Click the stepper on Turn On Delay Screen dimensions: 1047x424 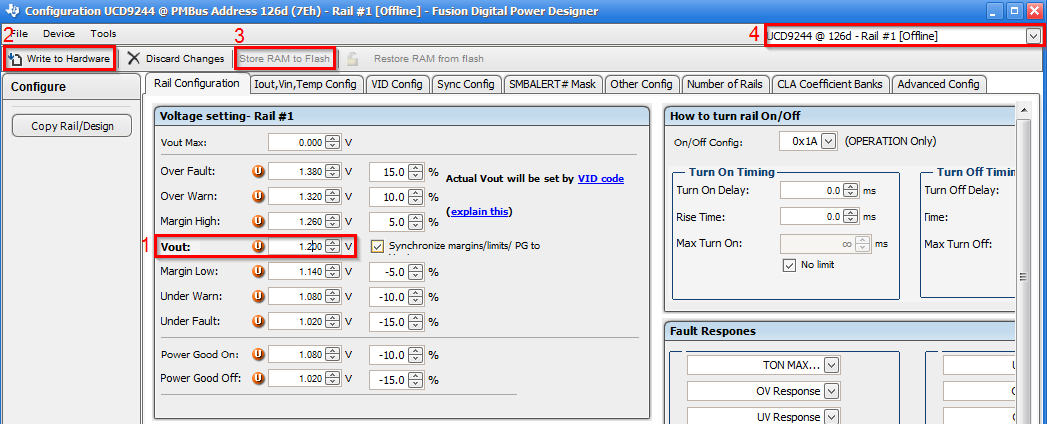(x=850, y=190)
